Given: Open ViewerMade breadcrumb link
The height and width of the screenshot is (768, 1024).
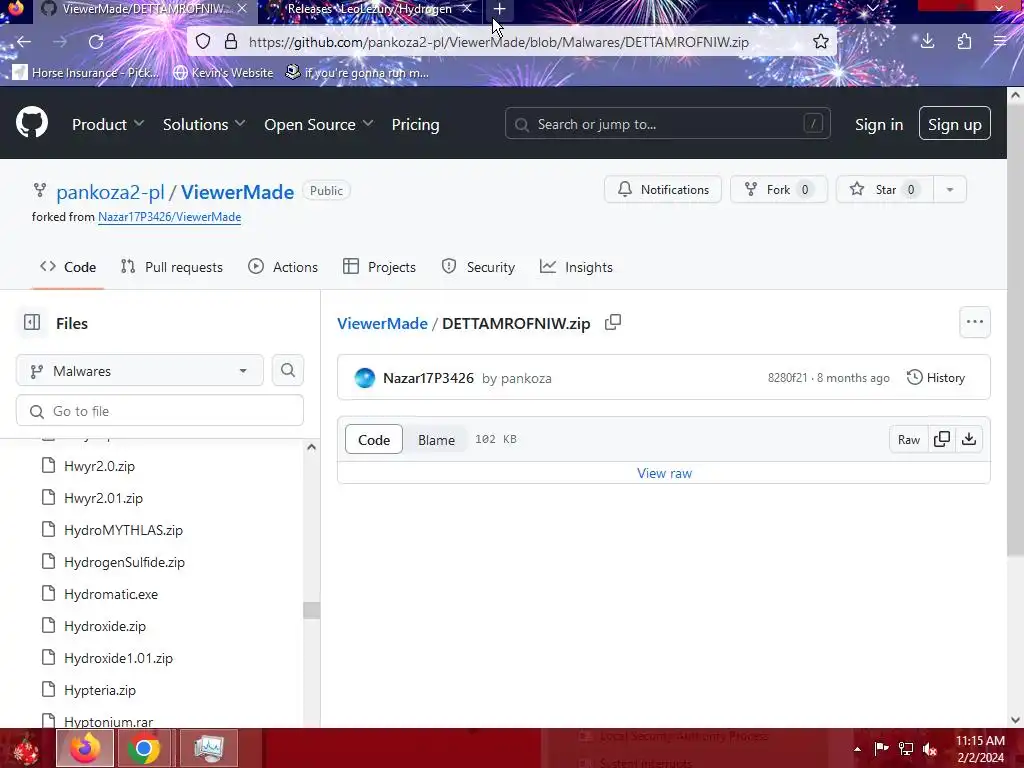Looking at the screenshot, I should point(382,323).
